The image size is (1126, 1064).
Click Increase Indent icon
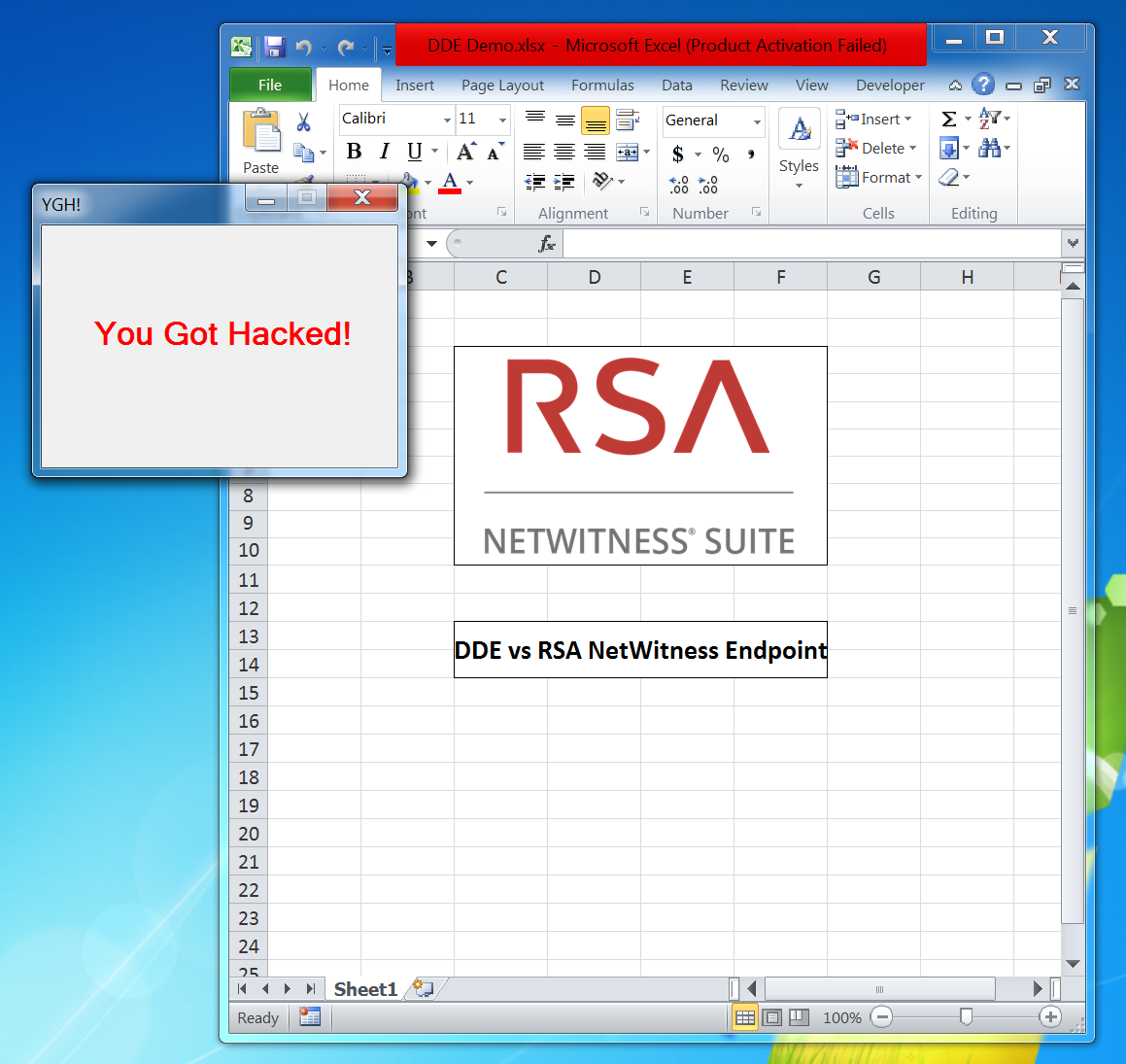pos(564,183)
